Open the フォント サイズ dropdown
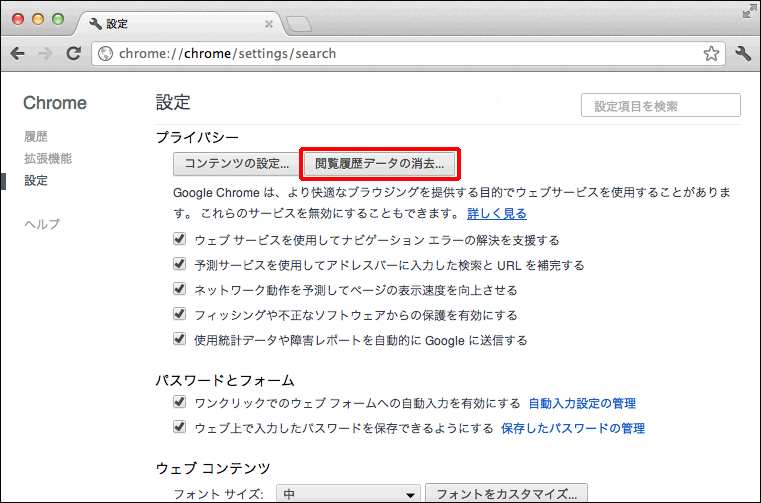The image size is (761, 503). 348,494
